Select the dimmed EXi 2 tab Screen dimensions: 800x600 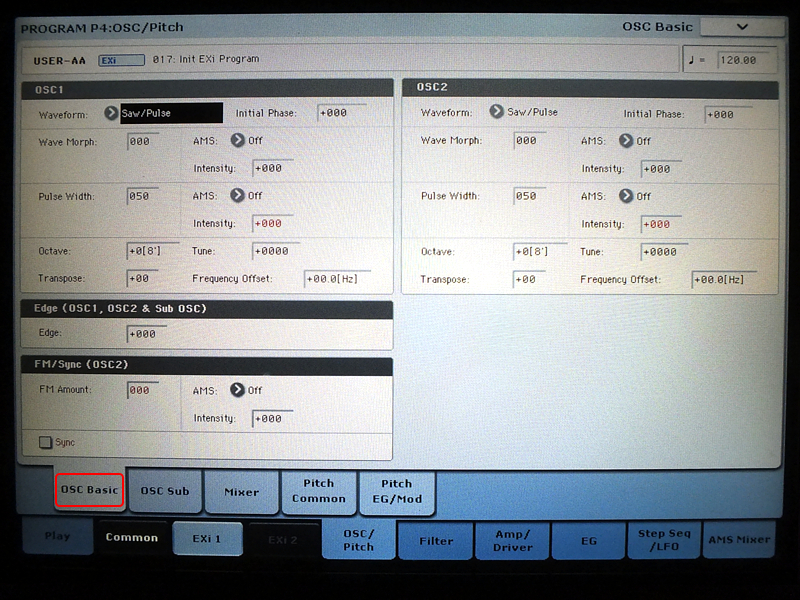click(283, 540)
